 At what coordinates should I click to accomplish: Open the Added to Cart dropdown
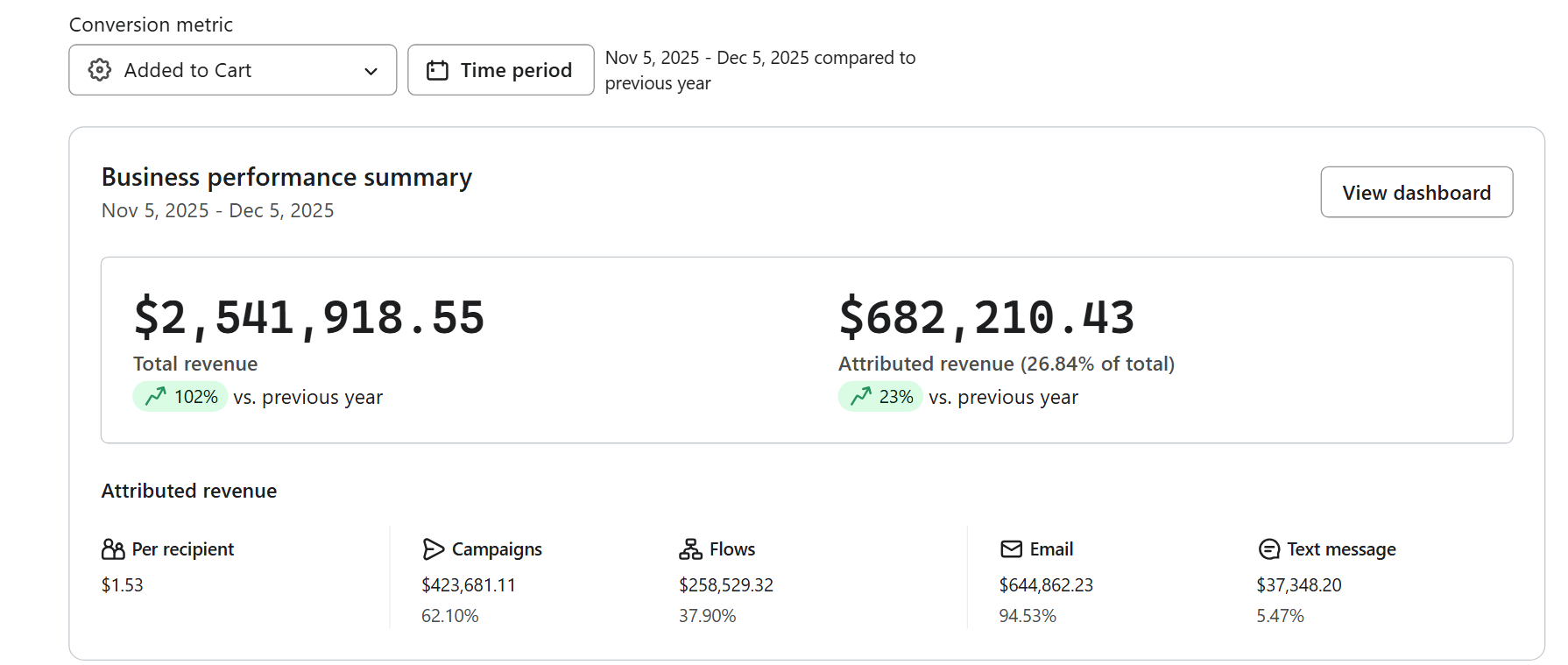pos(233,70)
